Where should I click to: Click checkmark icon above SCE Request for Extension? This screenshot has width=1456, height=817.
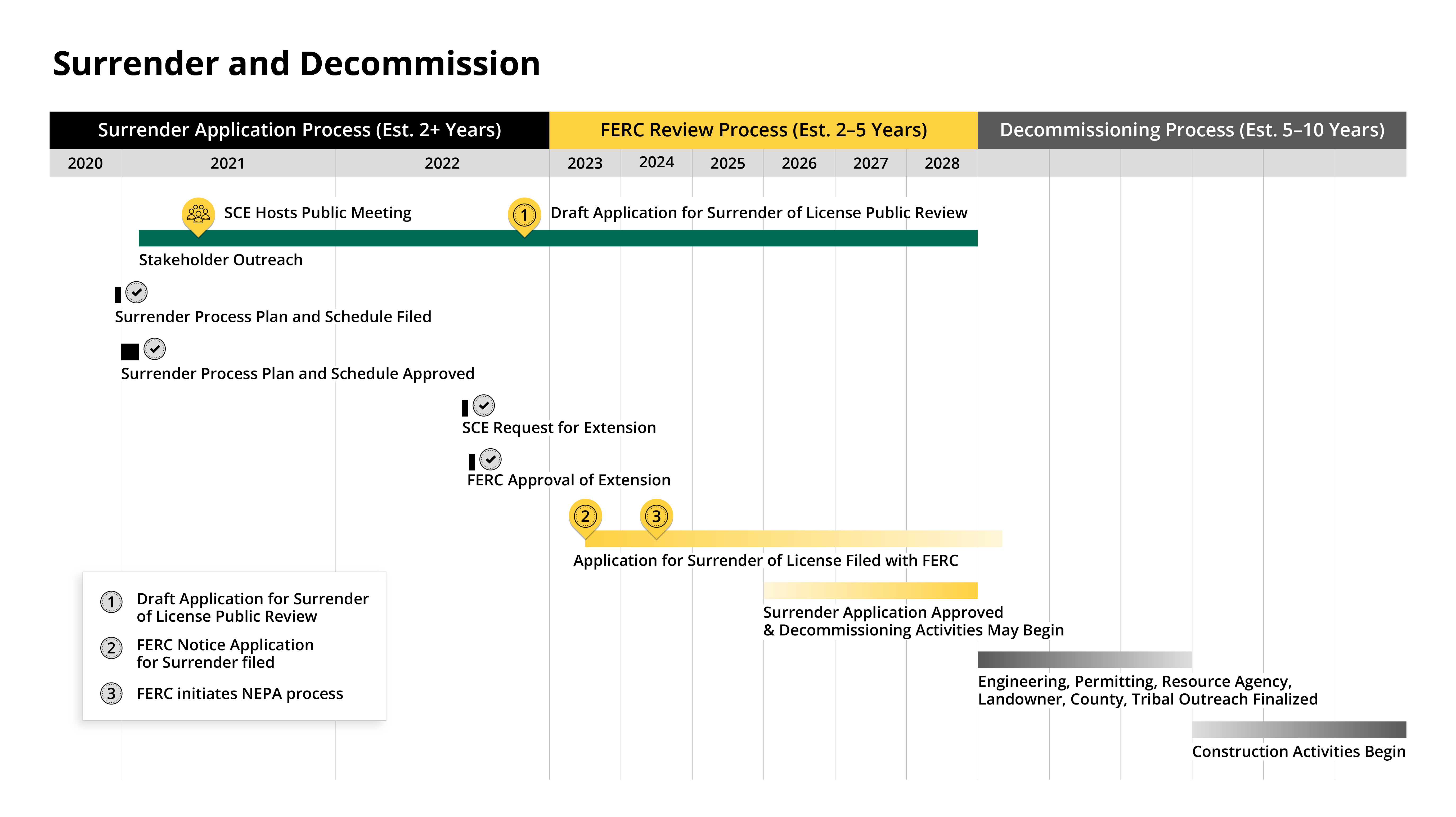[483, 405]
